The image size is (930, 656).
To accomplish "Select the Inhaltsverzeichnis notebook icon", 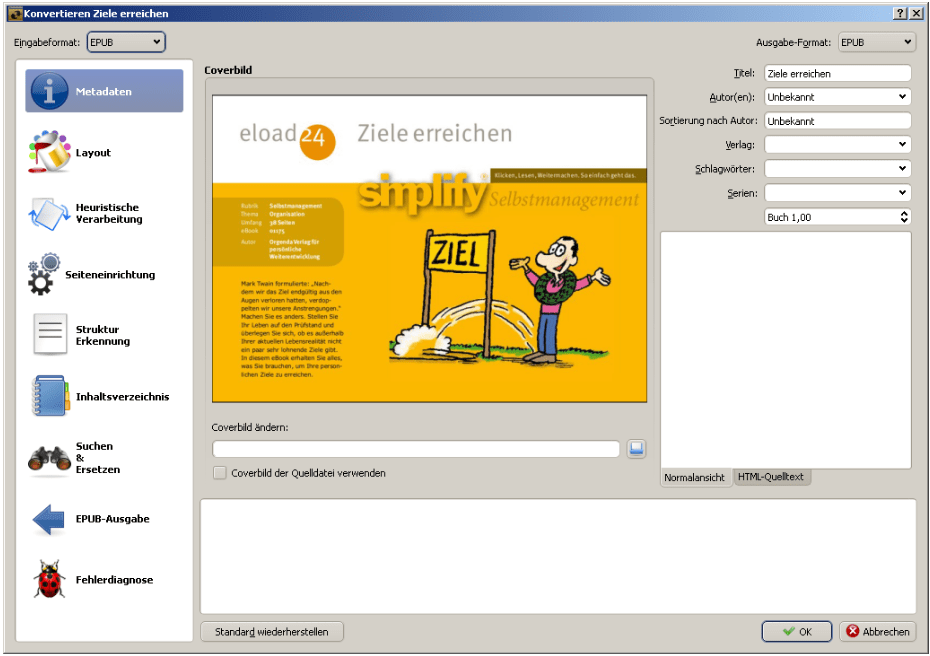I will click(x=49, y=397).
